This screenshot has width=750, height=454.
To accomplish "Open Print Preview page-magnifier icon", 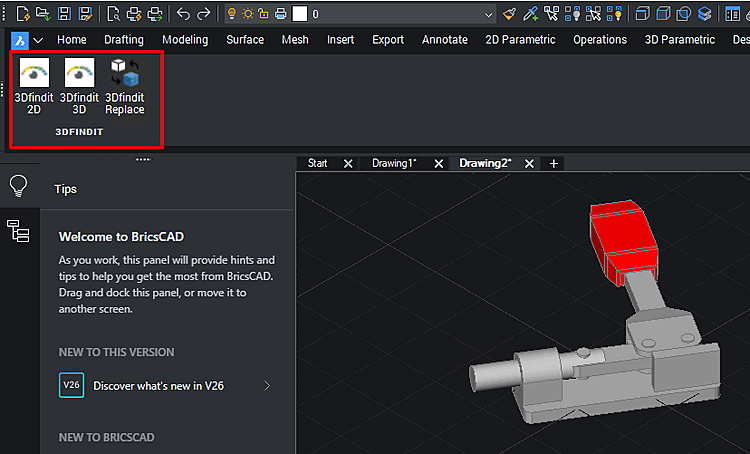I will pyautogui.click(x=113, y=14).
